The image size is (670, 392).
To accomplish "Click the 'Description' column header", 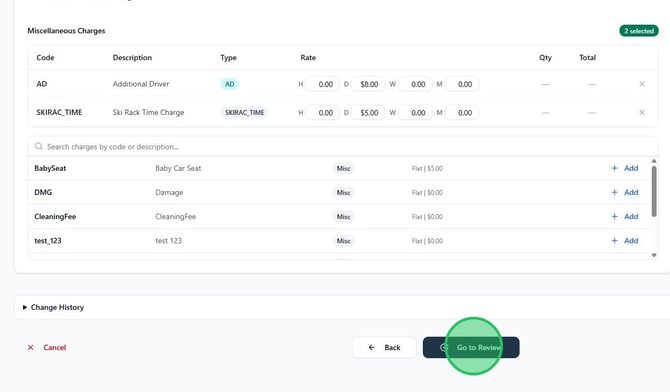I will (x=132, y=57).
